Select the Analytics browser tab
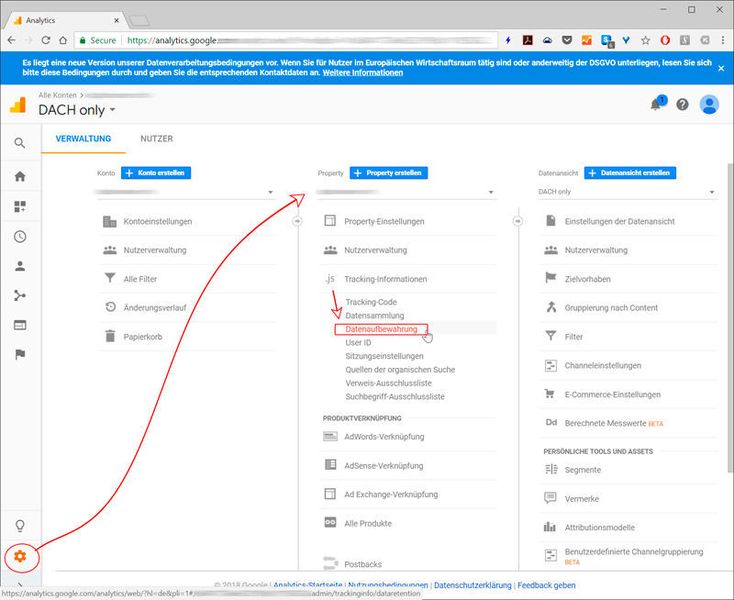 point(66,21)
